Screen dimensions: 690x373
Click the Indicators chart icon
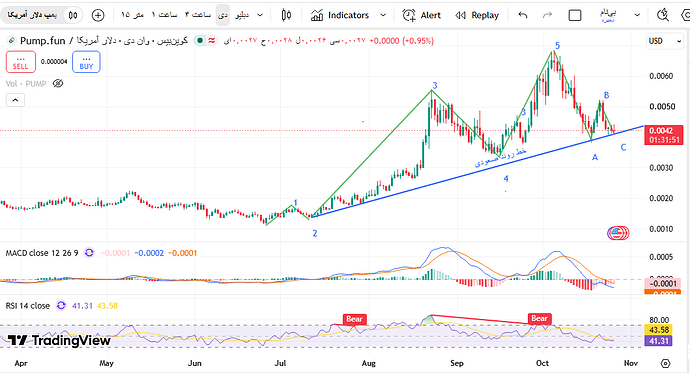(x=317, y=15)
